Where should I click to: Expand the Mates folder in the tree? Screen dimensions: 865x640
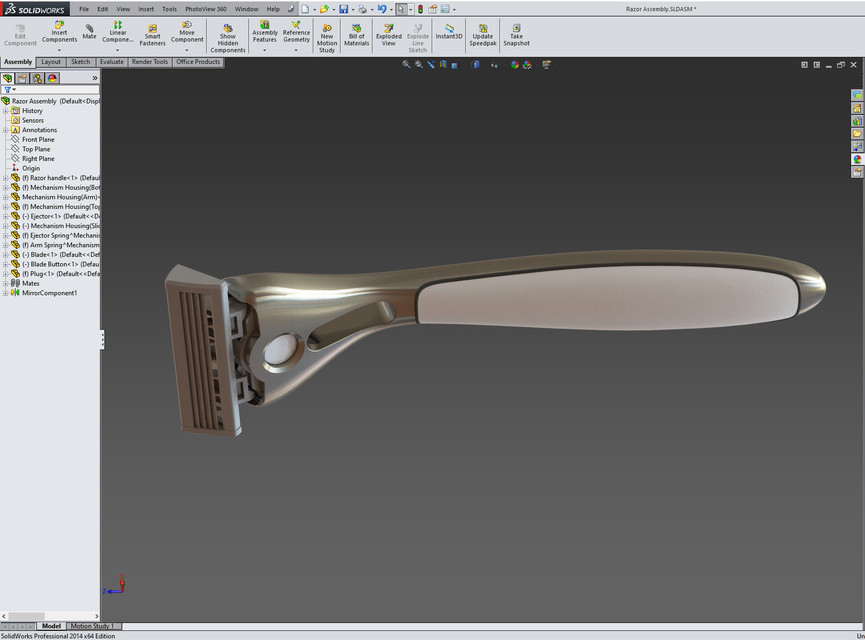[x=6, y=282]
